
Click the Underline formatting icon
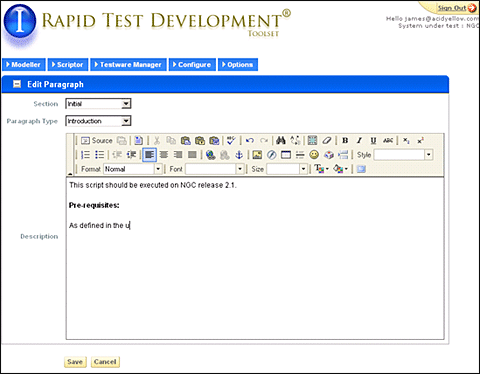(373, 141)
